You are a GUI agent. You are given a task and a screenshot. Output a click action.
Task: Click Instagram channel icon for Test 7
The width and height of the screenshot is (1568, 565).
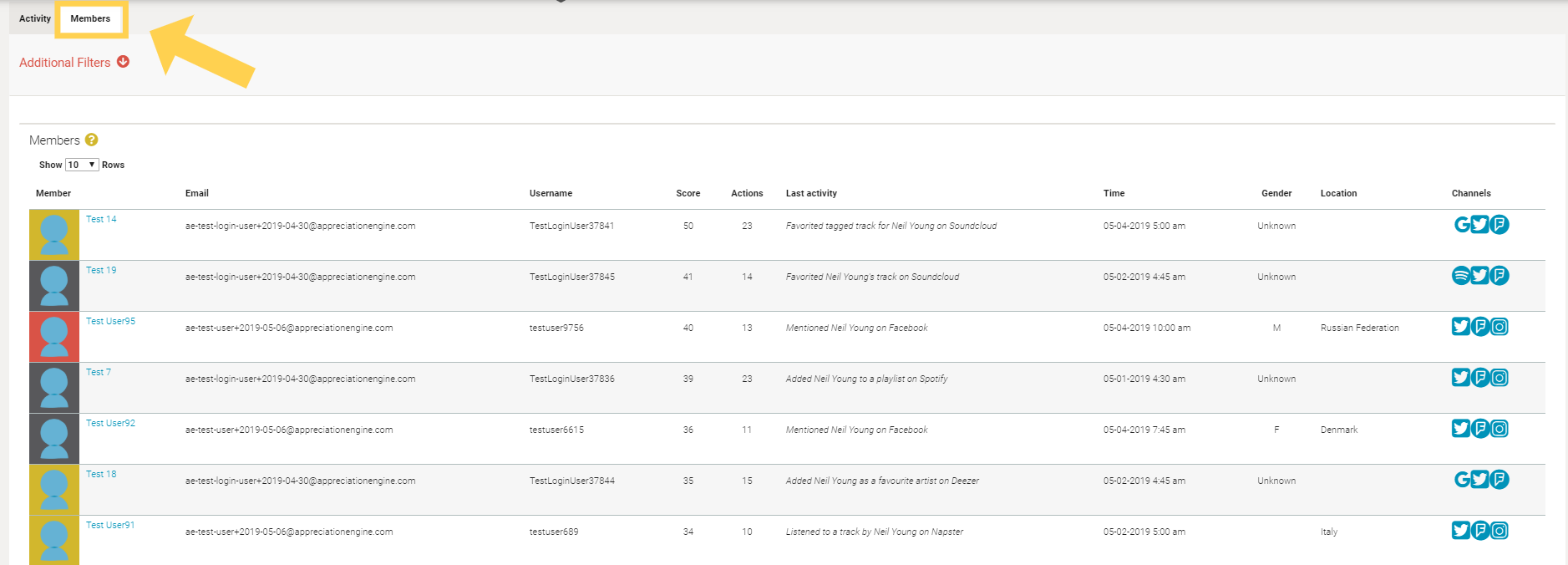coord(1499,378)
